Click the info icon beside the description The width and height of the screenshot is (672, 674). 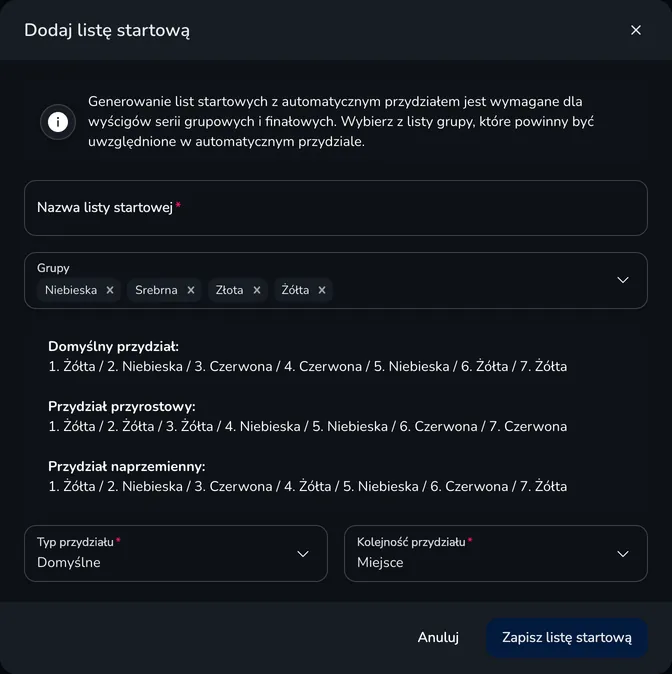(x=58, y=122)
